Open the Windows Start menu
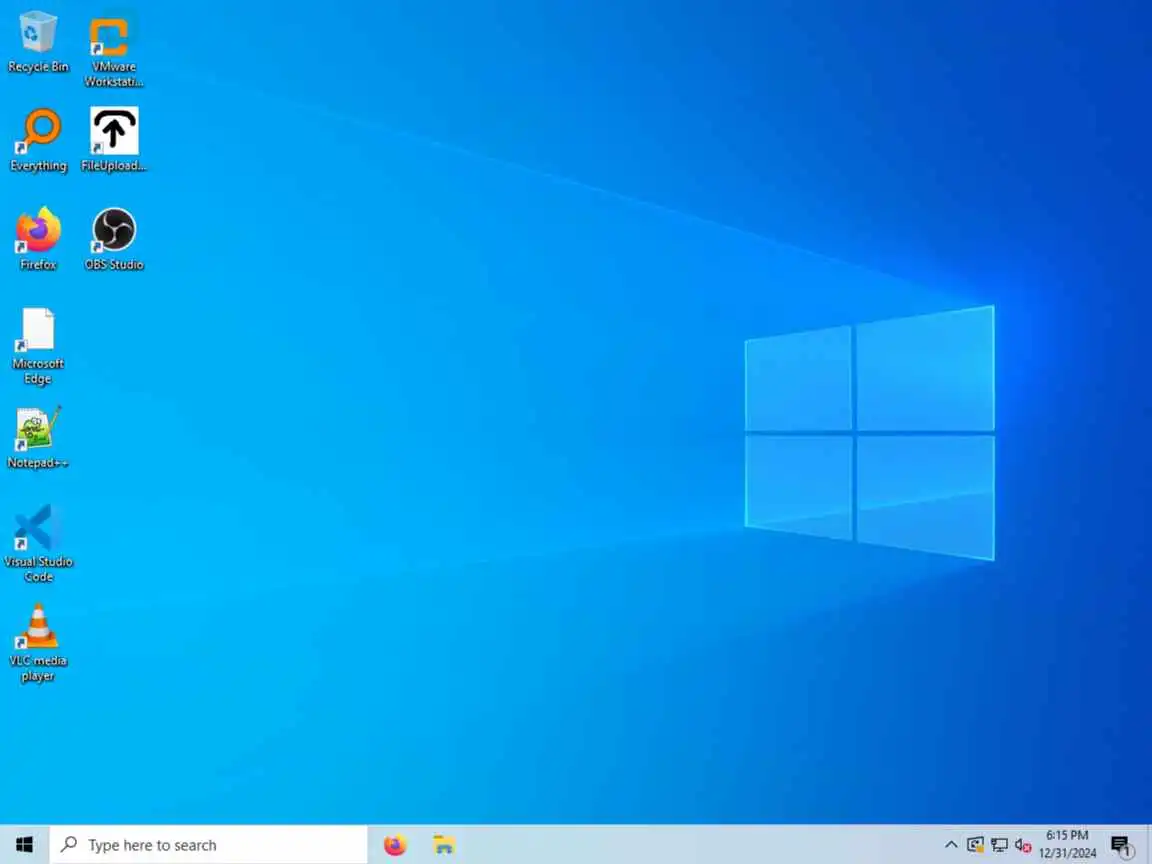The height and width of the screenshot is (864, 1152). click(24, 845)
